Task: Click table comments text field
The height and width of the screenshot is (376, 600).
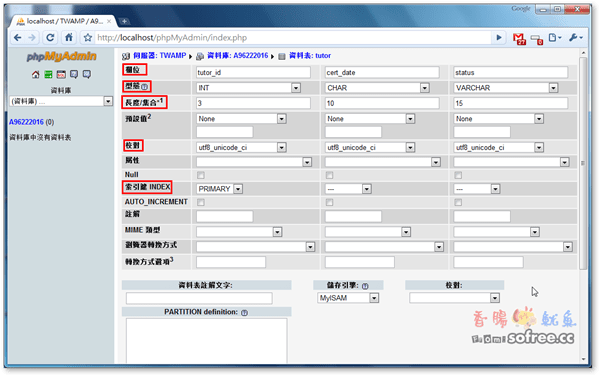Action: point(199,298)
